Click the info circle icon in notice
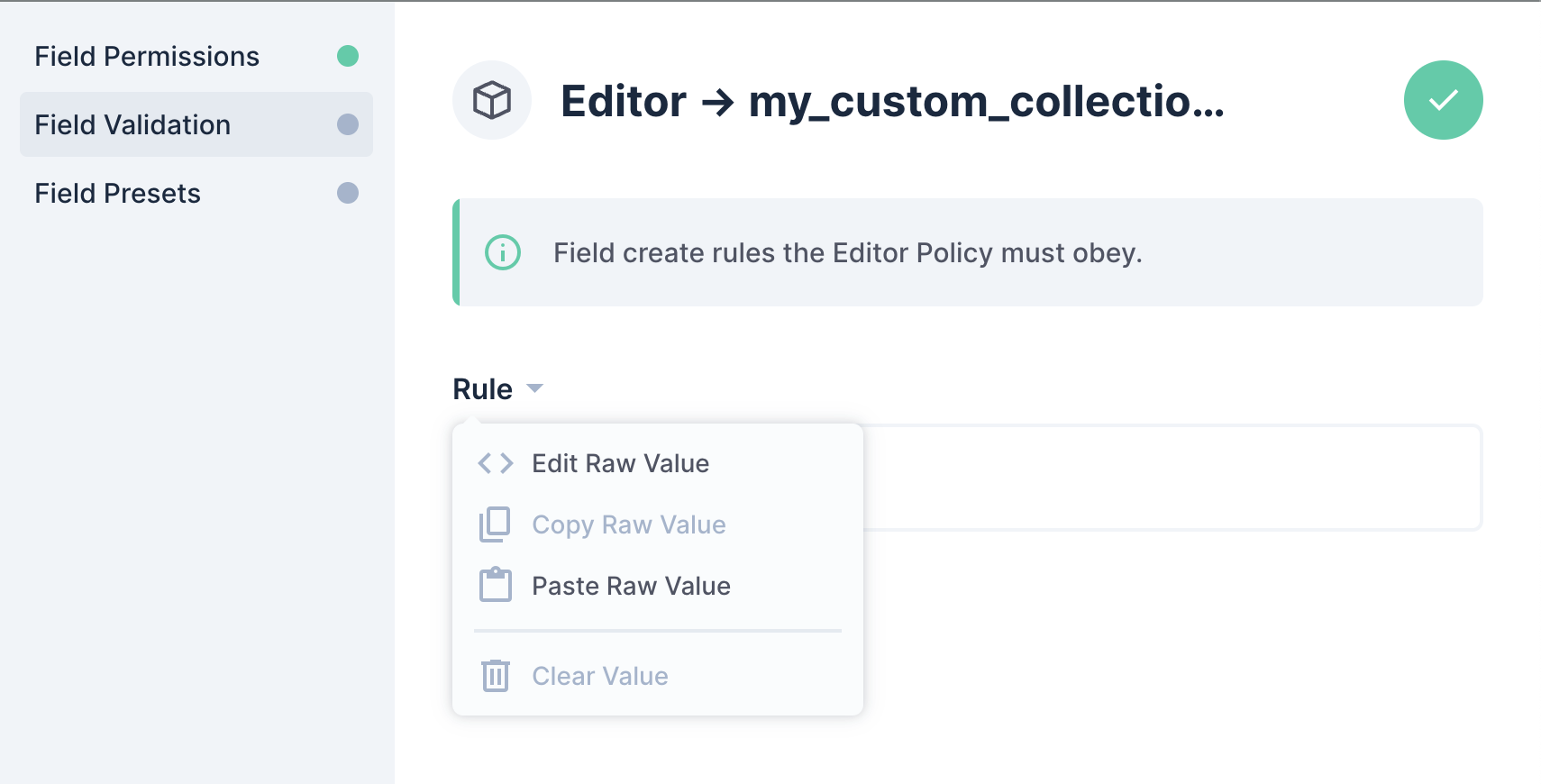This screenshot has height=784, width=1541. tap(503, 253)
